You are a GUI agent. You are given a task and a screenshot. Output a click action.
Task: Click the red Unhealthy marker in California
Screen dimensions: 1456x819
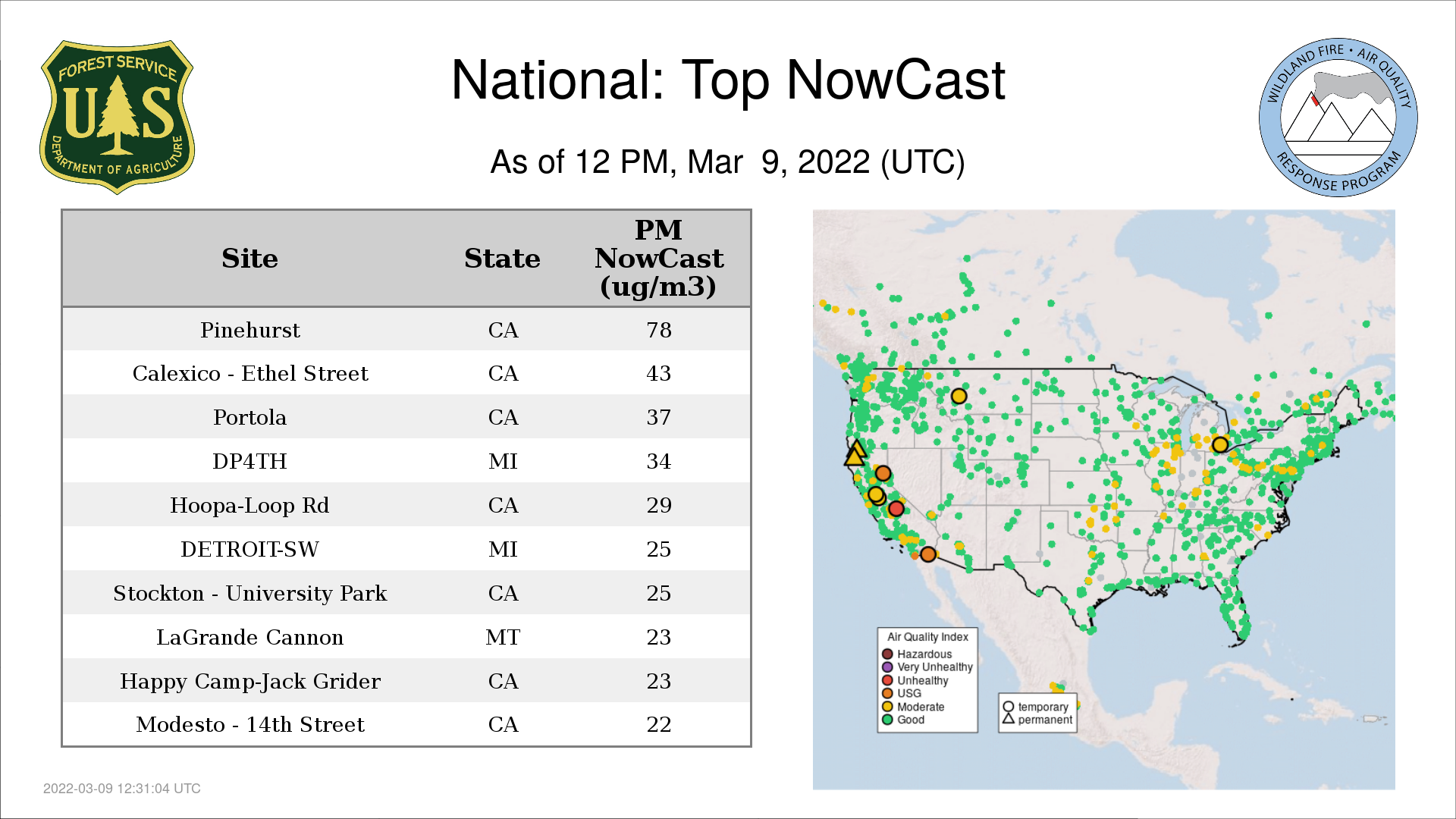(x=896, y=508)
